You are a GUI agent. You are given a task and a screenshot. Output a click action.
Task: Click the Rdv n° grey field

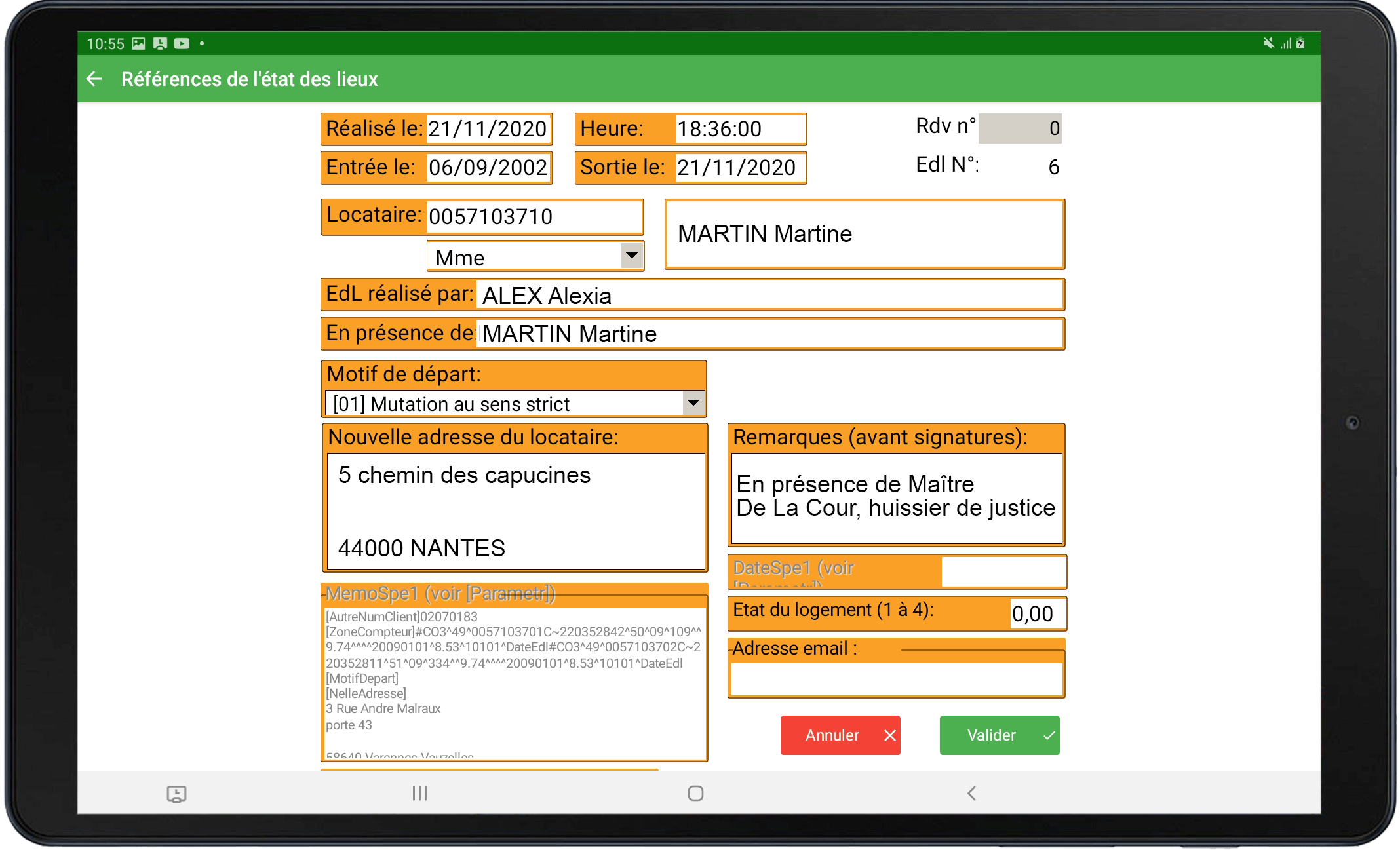point(1019,128)
